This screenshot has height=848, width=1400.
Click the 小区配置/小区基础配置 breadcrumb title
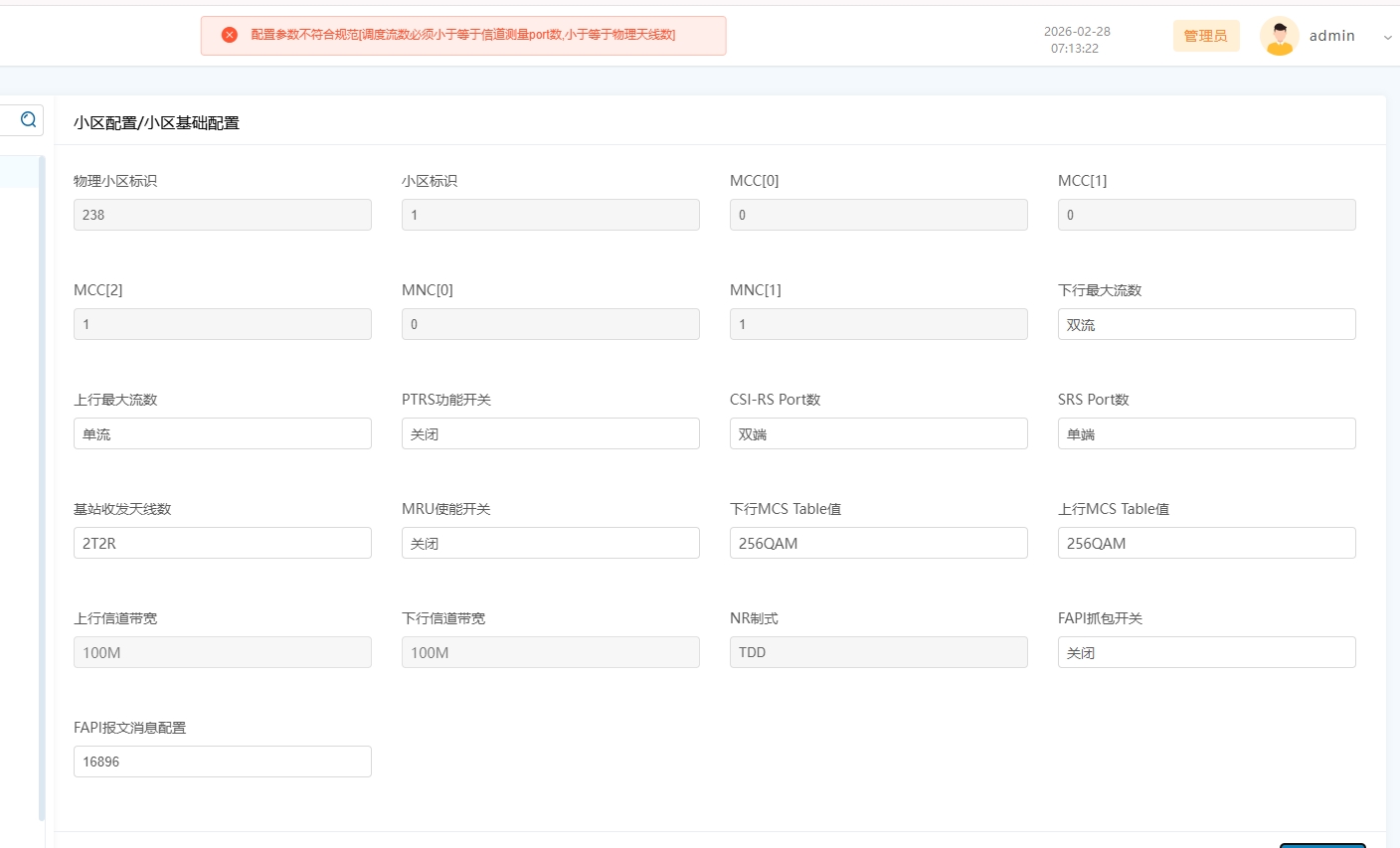pyautogui.click(x=156, y=123)
